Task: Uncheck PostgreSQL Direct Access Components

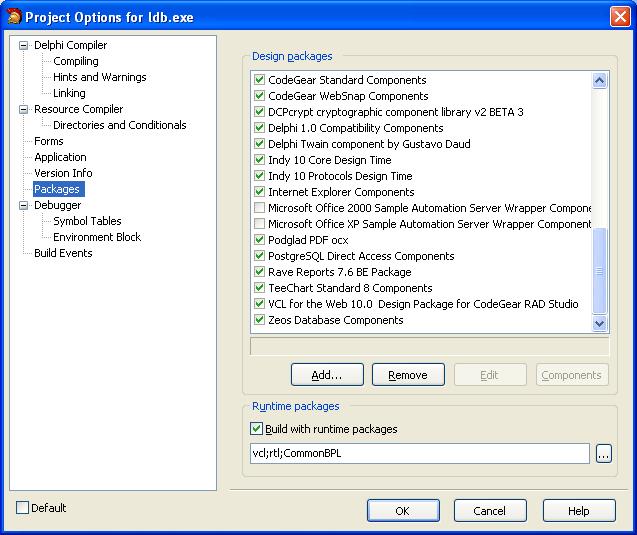Action: click(259, 256)
